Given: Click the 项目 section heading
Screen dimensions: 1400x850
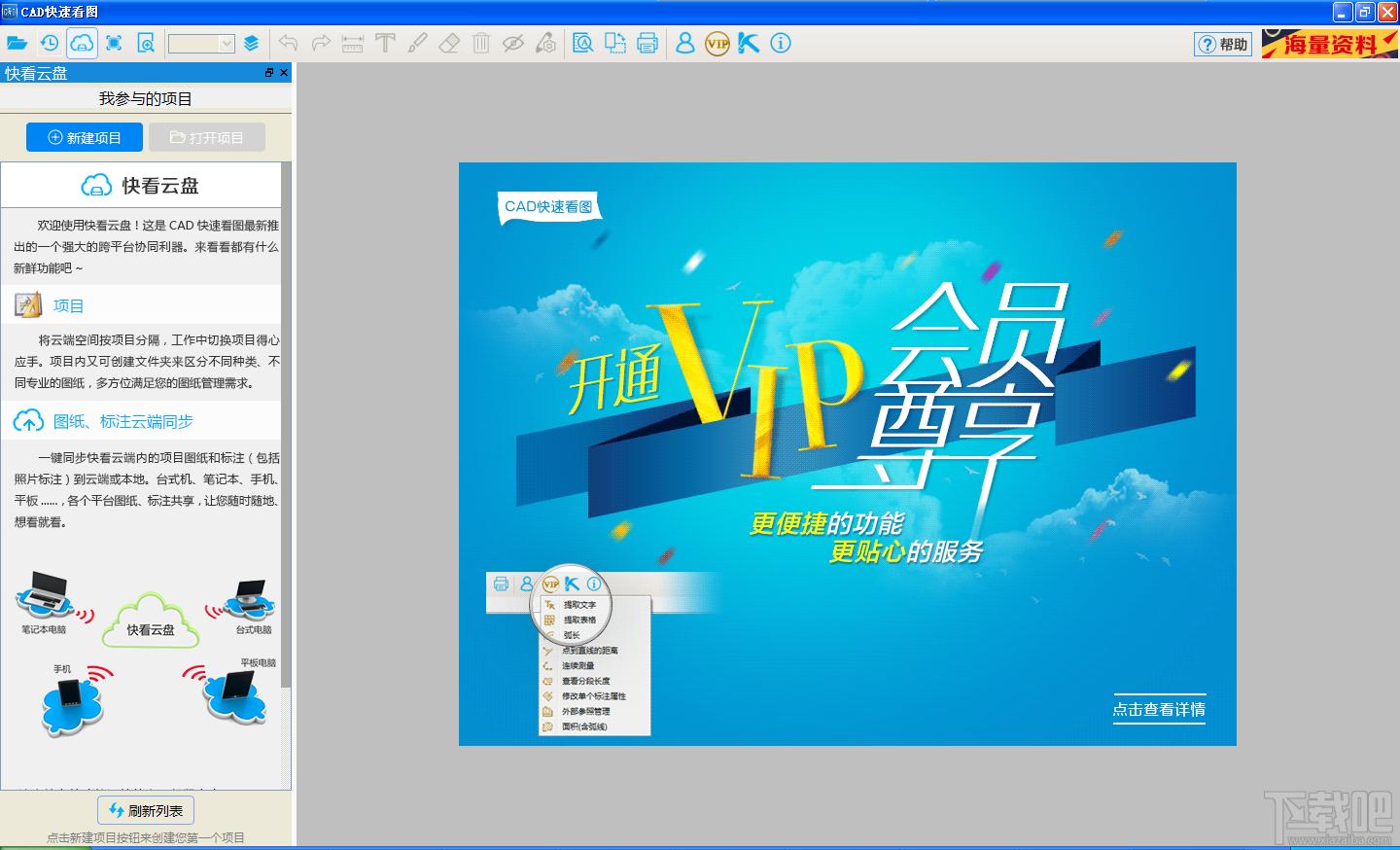Looking at the screenshot, I should [x=68, y=305].
